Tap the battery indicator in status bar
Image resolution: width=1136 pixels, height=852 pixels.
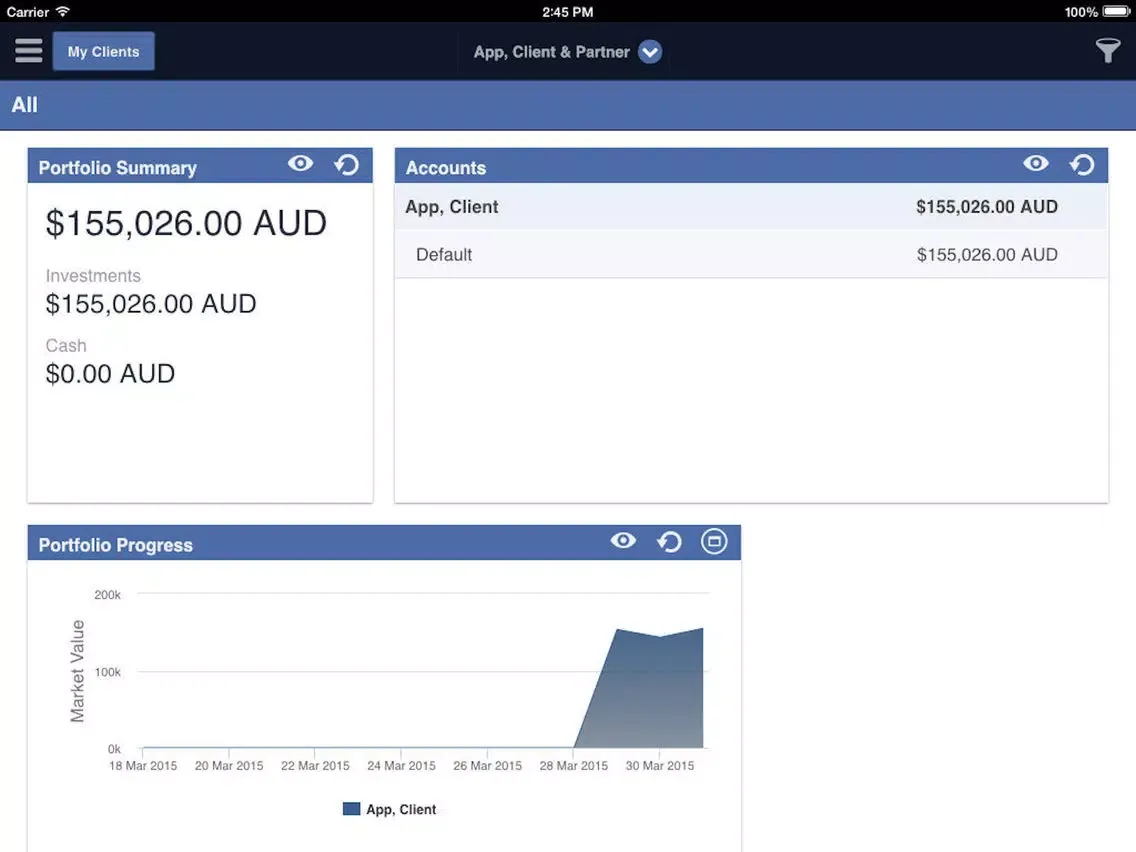1116,12
